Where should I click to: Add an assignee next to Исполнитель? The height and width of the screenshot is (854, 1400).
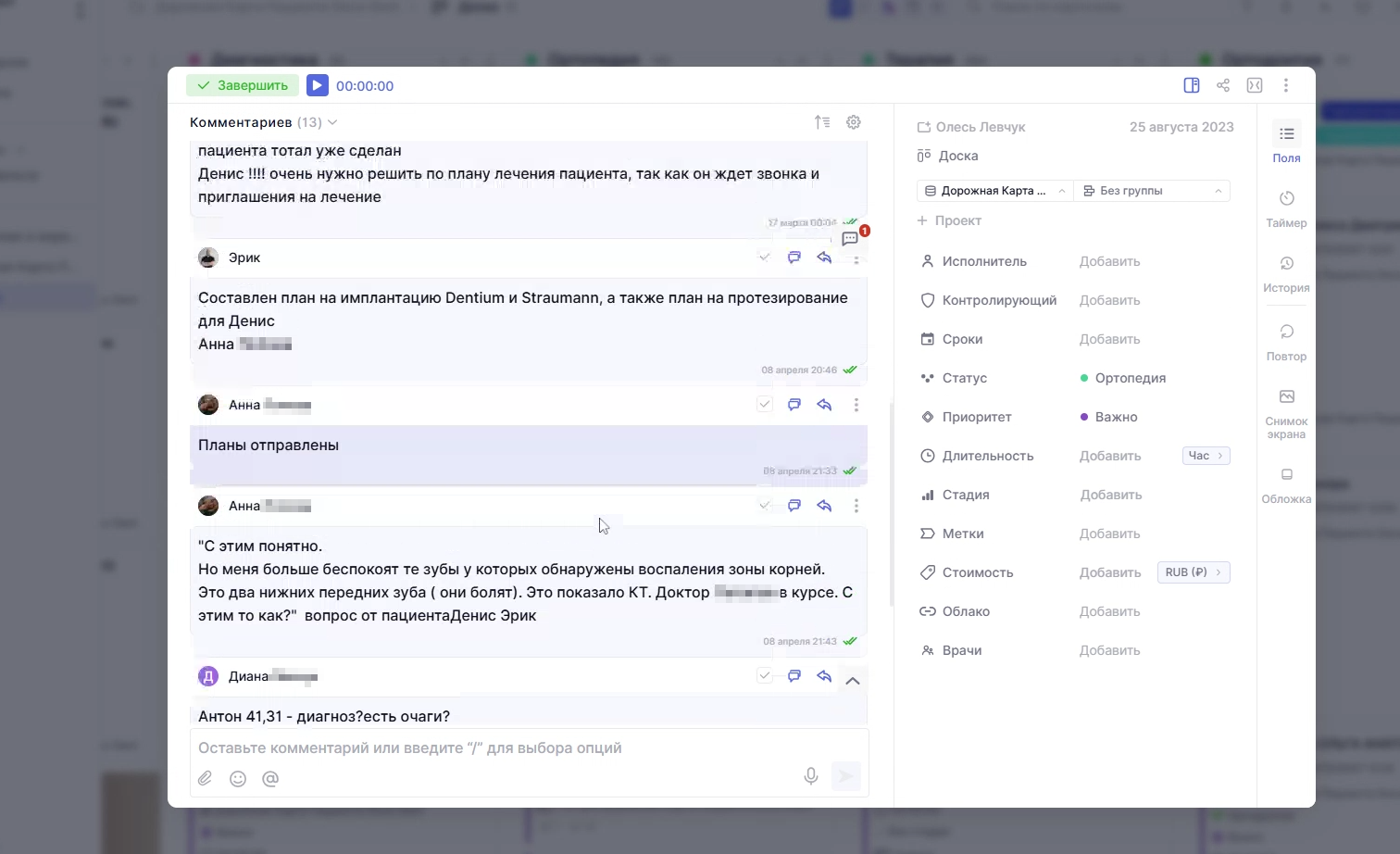click(x=1109, y=262)
